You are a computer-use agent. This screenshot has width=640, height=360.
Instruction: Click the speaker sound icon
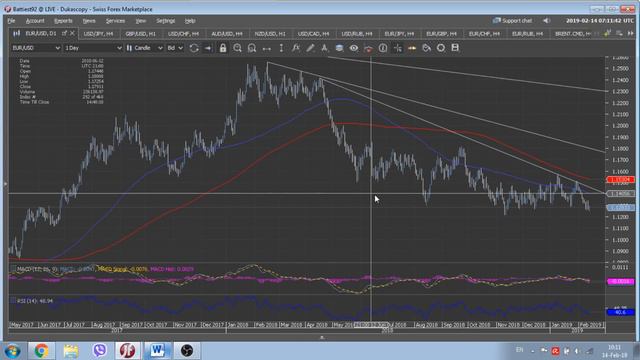point(546,20)
